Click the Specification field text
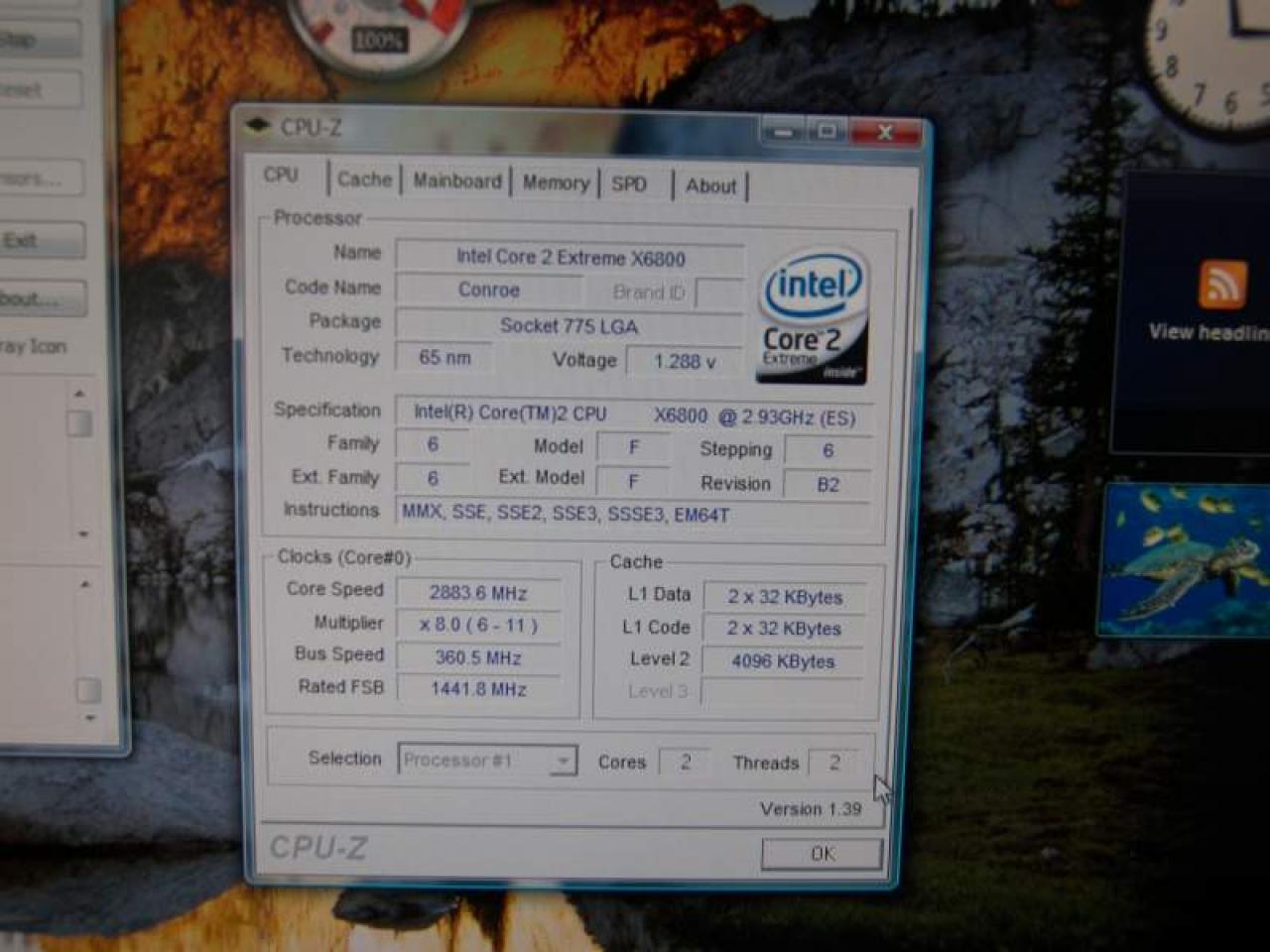 pos(634,416)
